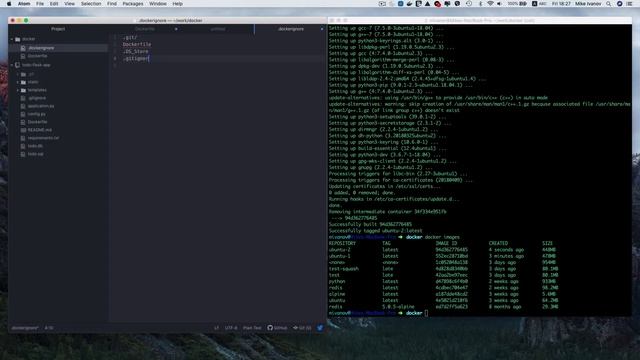Click the Mike Ivanov user menu

tap(588, 4)
